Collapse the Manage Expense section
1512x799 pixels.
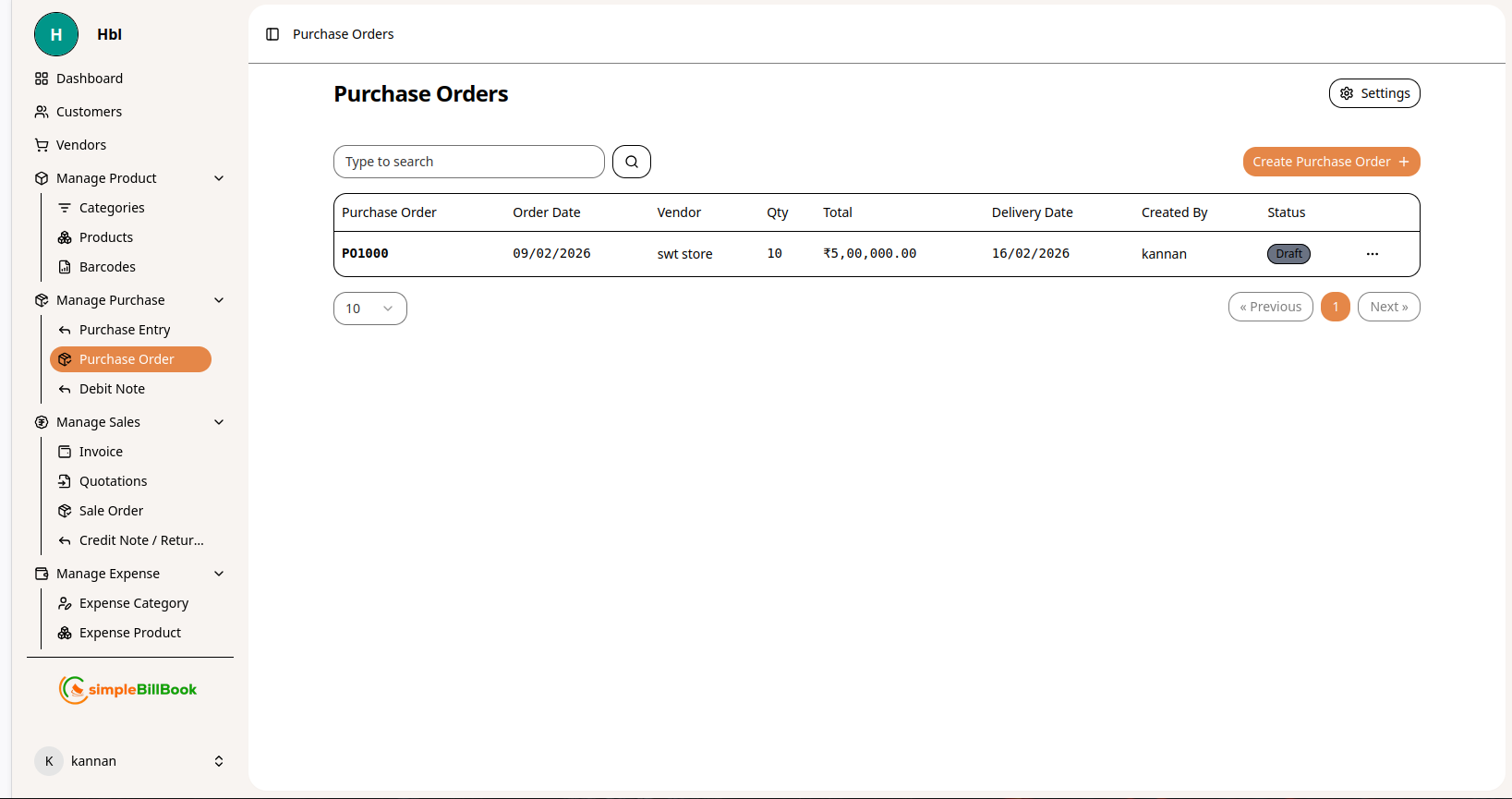(219, 574)
